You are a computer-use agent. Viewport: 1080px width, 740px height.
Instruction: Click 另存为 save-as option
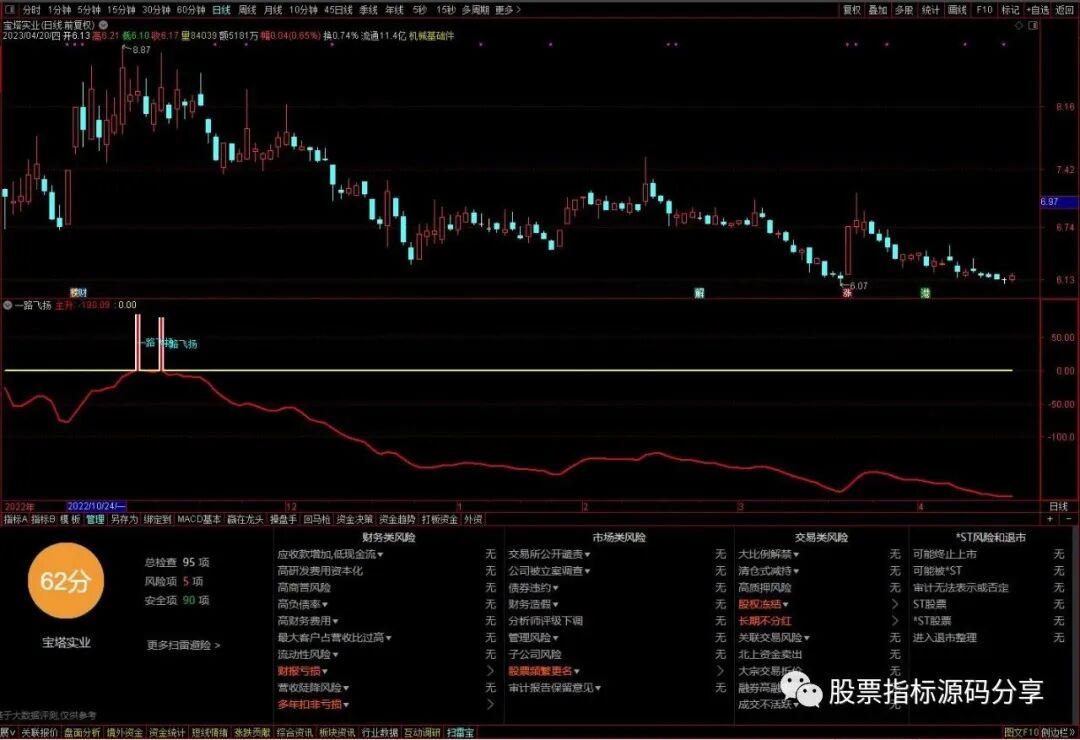tap(124, 519)
